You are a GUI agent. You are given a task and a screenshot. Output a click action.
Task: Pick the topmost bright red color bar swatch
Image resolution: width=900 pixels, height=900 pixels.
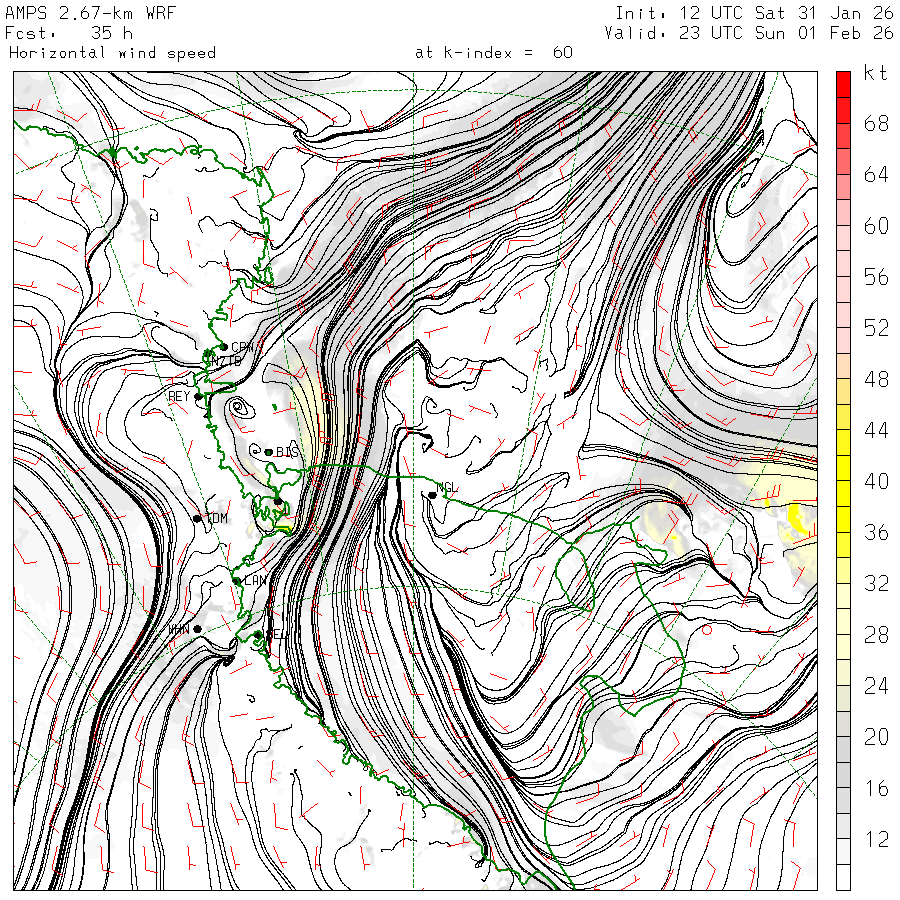click(843, 84)
